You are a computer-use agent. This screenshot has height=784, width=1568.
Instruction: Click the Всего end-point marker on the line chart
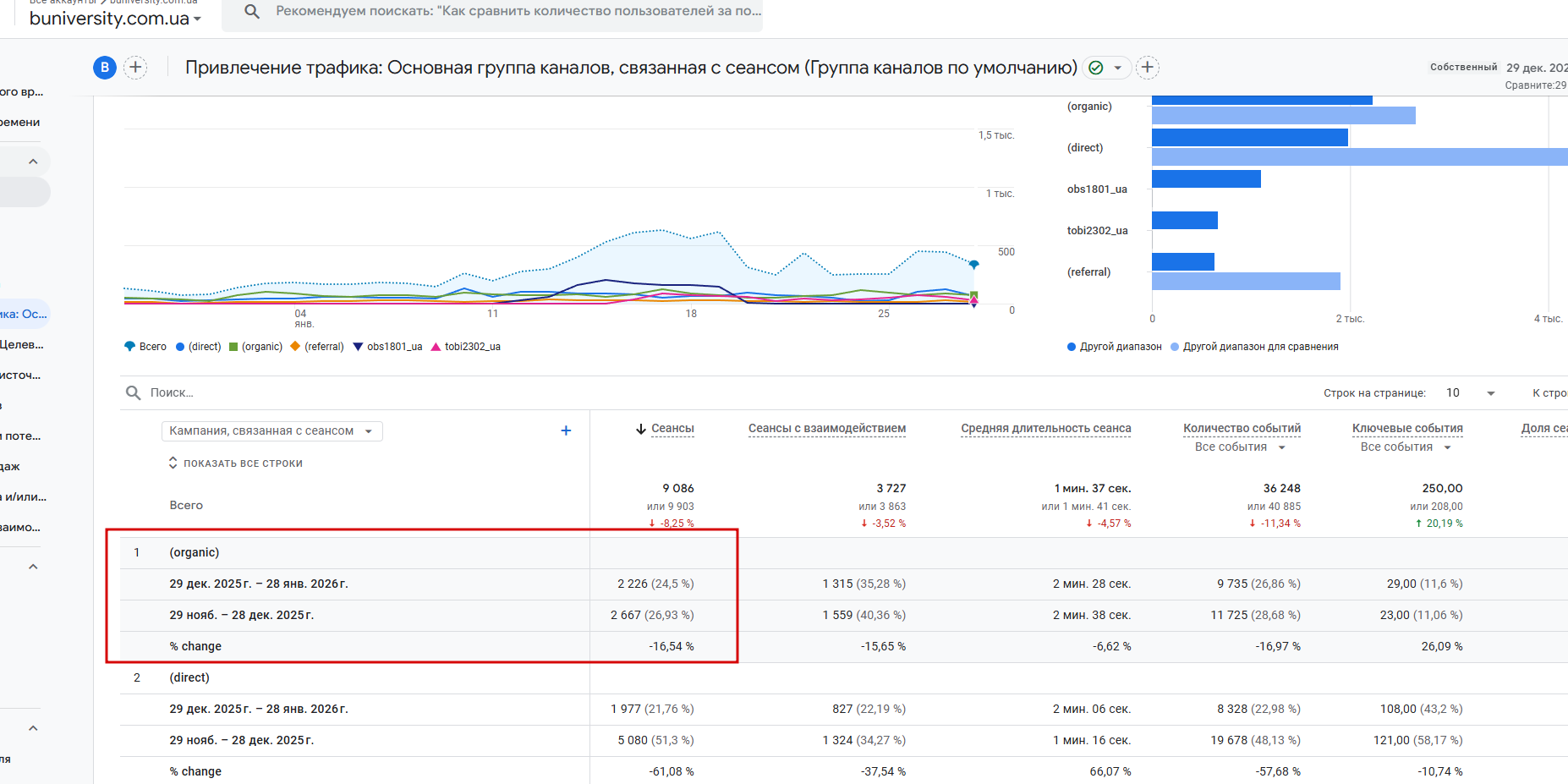tap(974, 265)
